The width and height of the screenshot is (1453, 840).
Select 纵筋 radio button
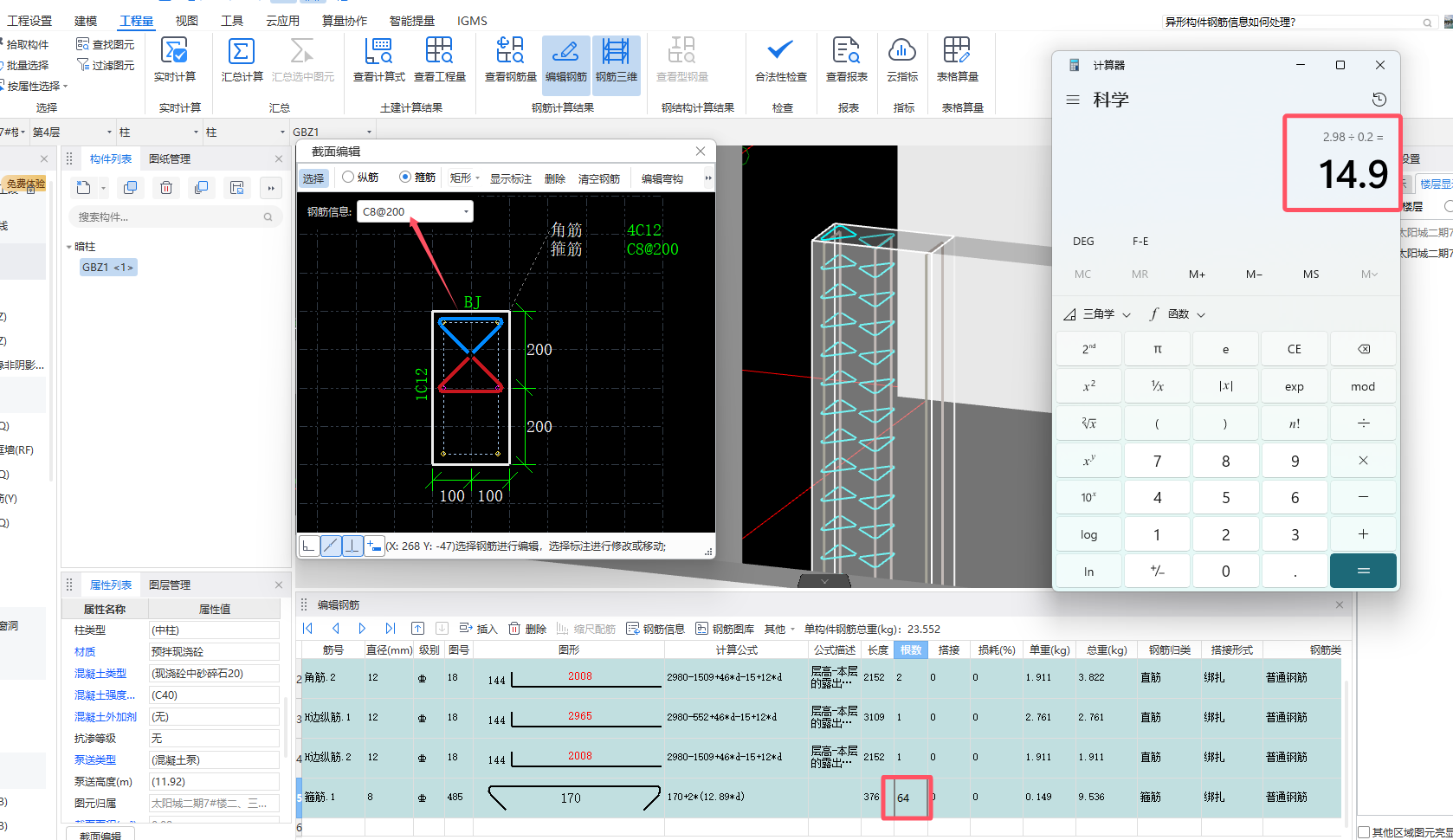[x=360, y=177]
